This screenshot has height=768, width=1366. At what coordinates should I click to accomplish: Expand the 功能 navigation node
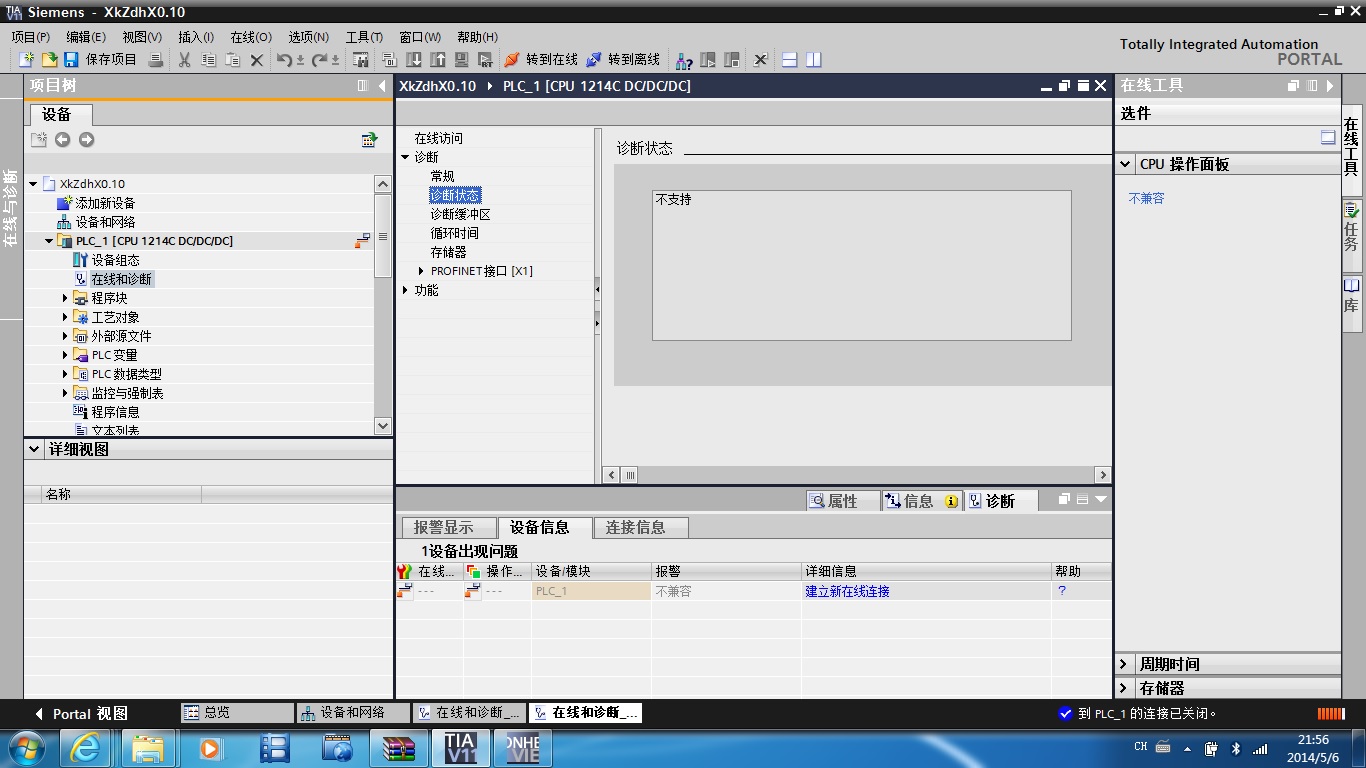coord(405,290)
